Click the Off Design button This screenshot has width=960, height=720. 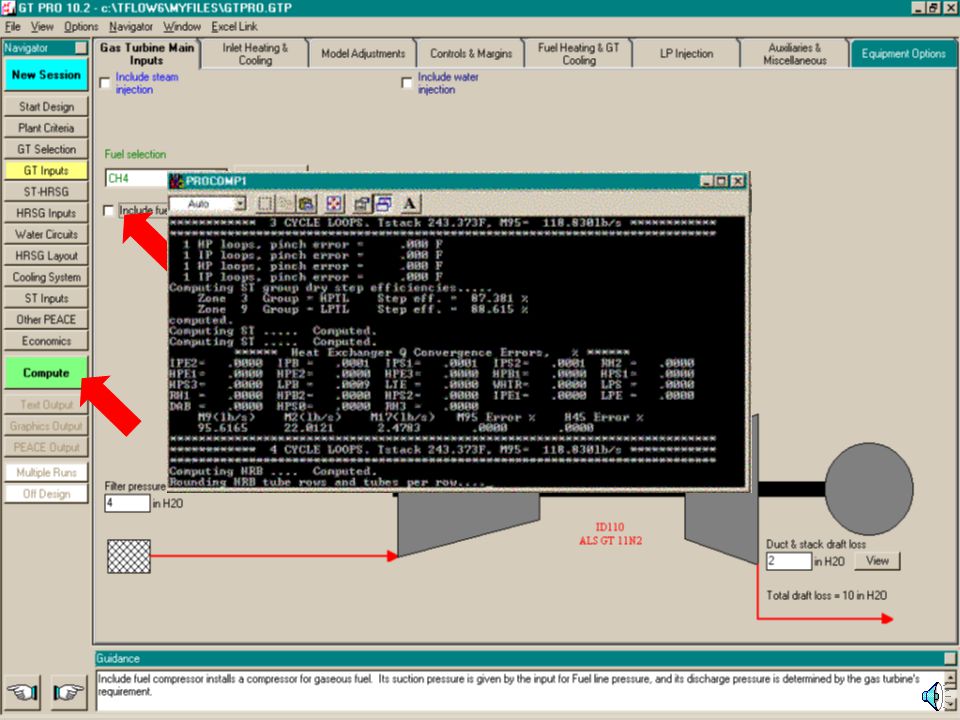click(46, 494)
